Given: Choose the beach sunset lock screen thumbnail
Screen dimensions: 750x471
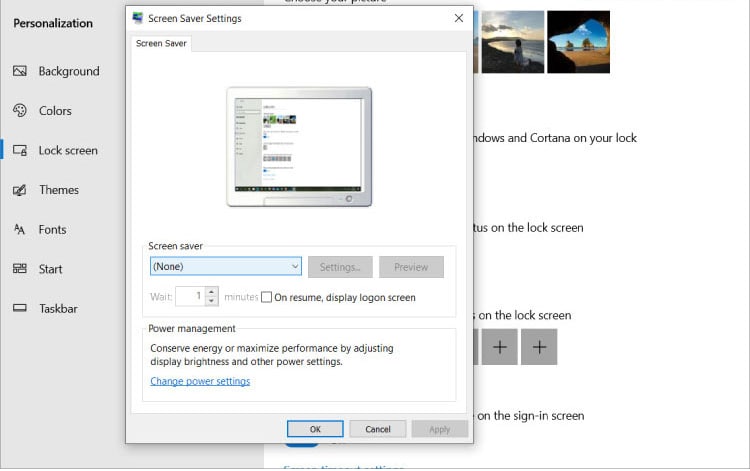Looking at the screenshot, I should pos(512,42).
